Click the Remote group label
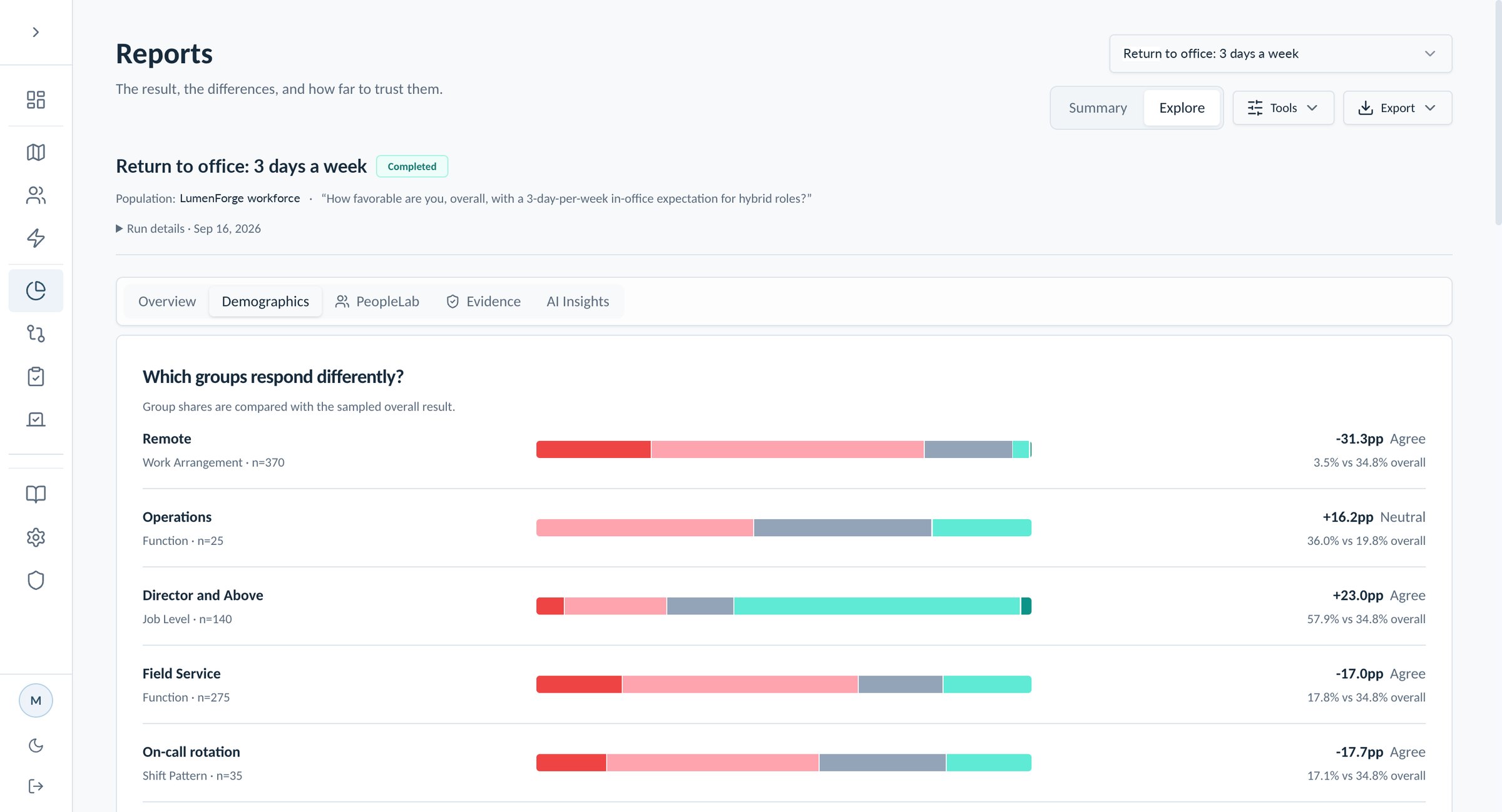Viewport: 1502px width, 812px height. [x=166, y=439]
